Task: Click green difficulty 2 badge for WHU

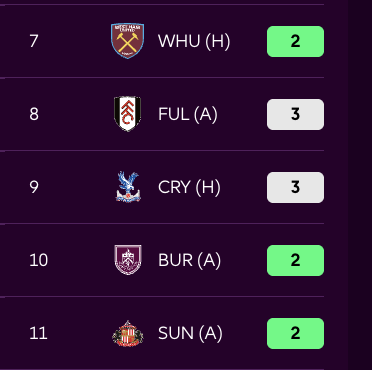Action: 295,41
